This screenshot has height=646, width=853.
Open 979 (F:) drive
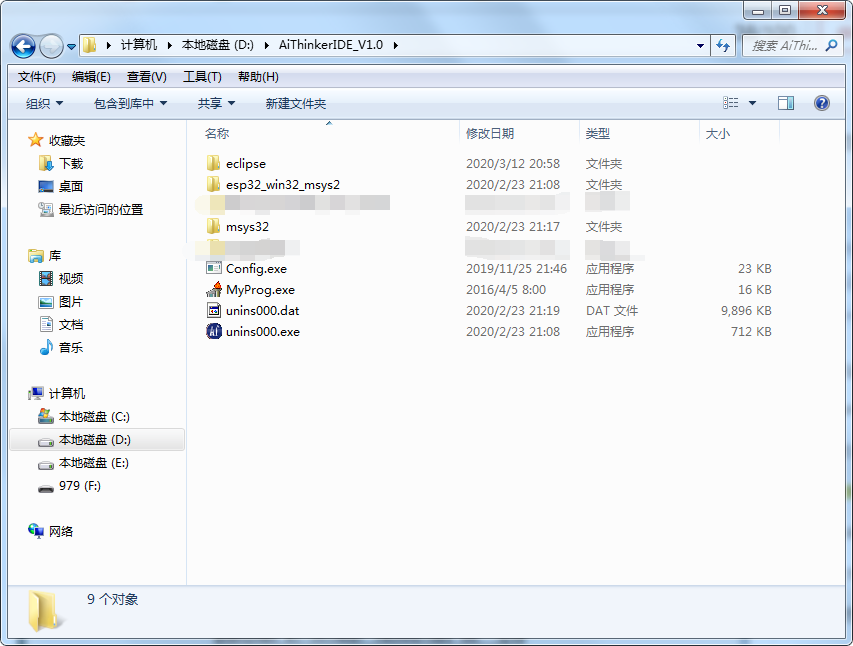[x=79, y=485]
